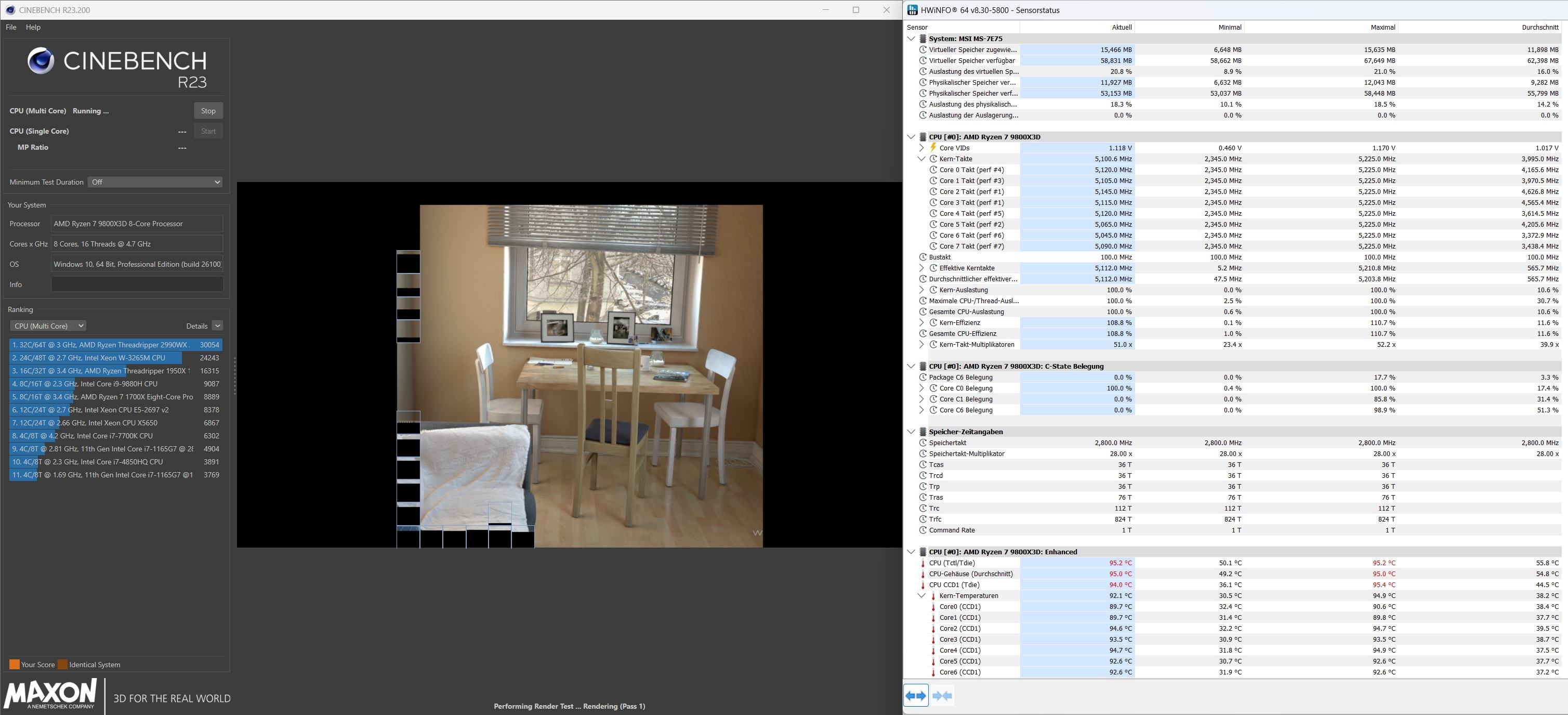Click the lightning icon beside Core VIDs
The height and width of the screenshot is (715, 1568).
pos(933,147)
